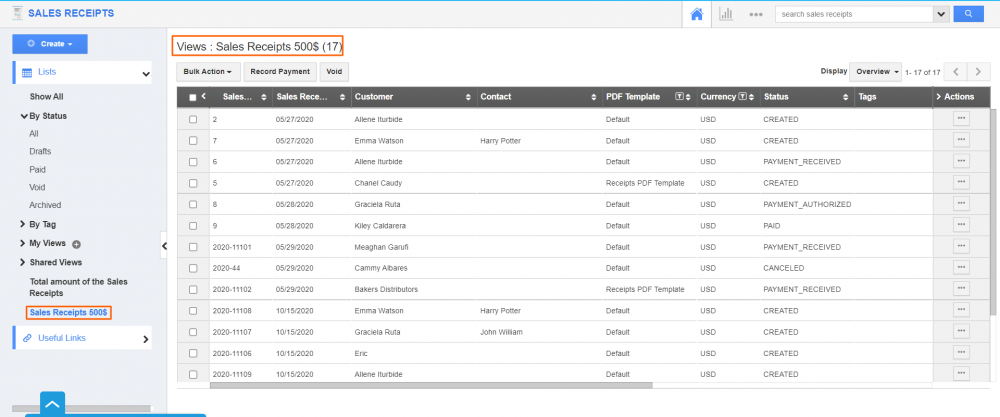Select checkbox for Emma Watson receipt 7
1000x417 pixels.
[193, 140]
